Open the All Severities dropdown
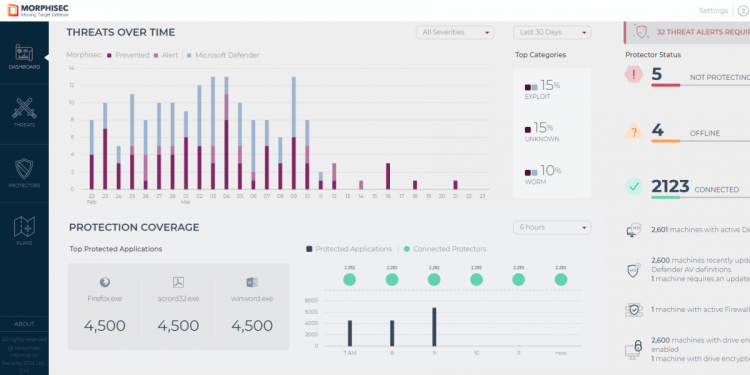 point(455,32)
